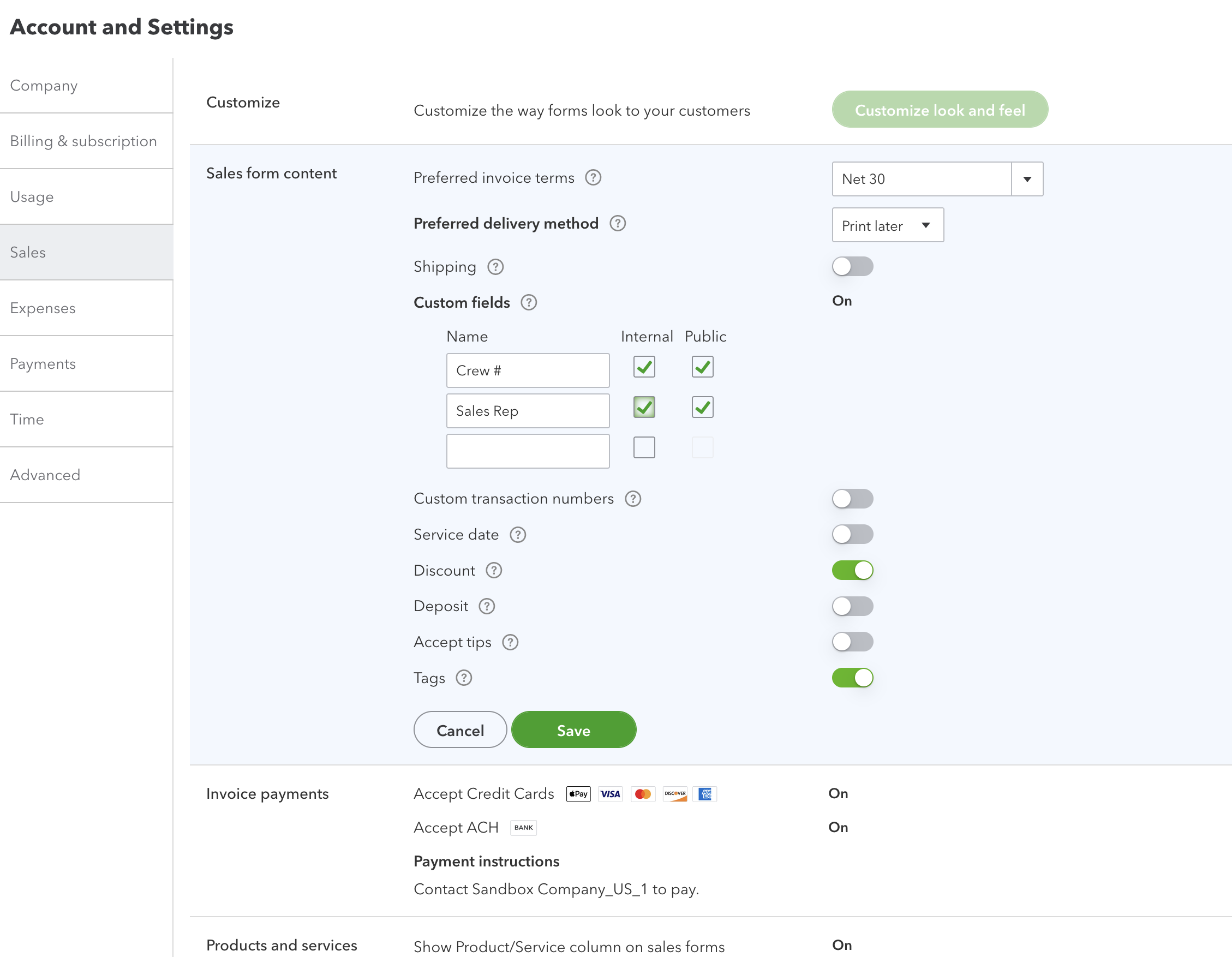This screenshot has height=957, width=1232.
Task: Toggle the Tags switch off
Action: 852,678
